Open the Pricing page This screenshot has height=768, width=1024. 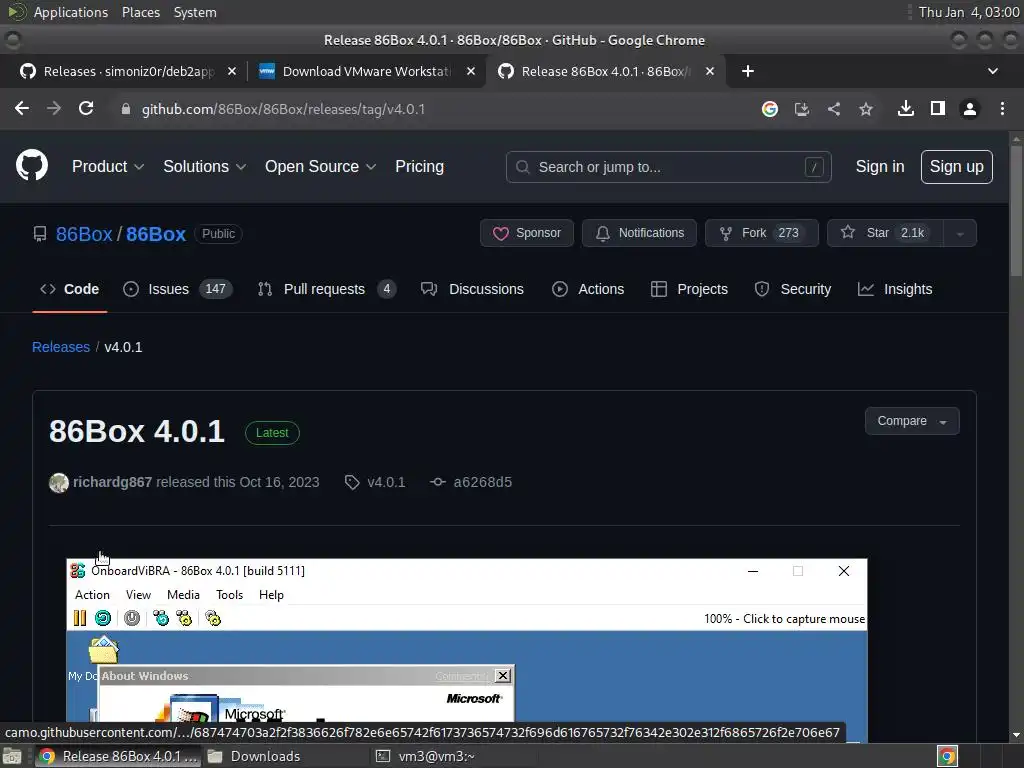(x=419, y=167)
